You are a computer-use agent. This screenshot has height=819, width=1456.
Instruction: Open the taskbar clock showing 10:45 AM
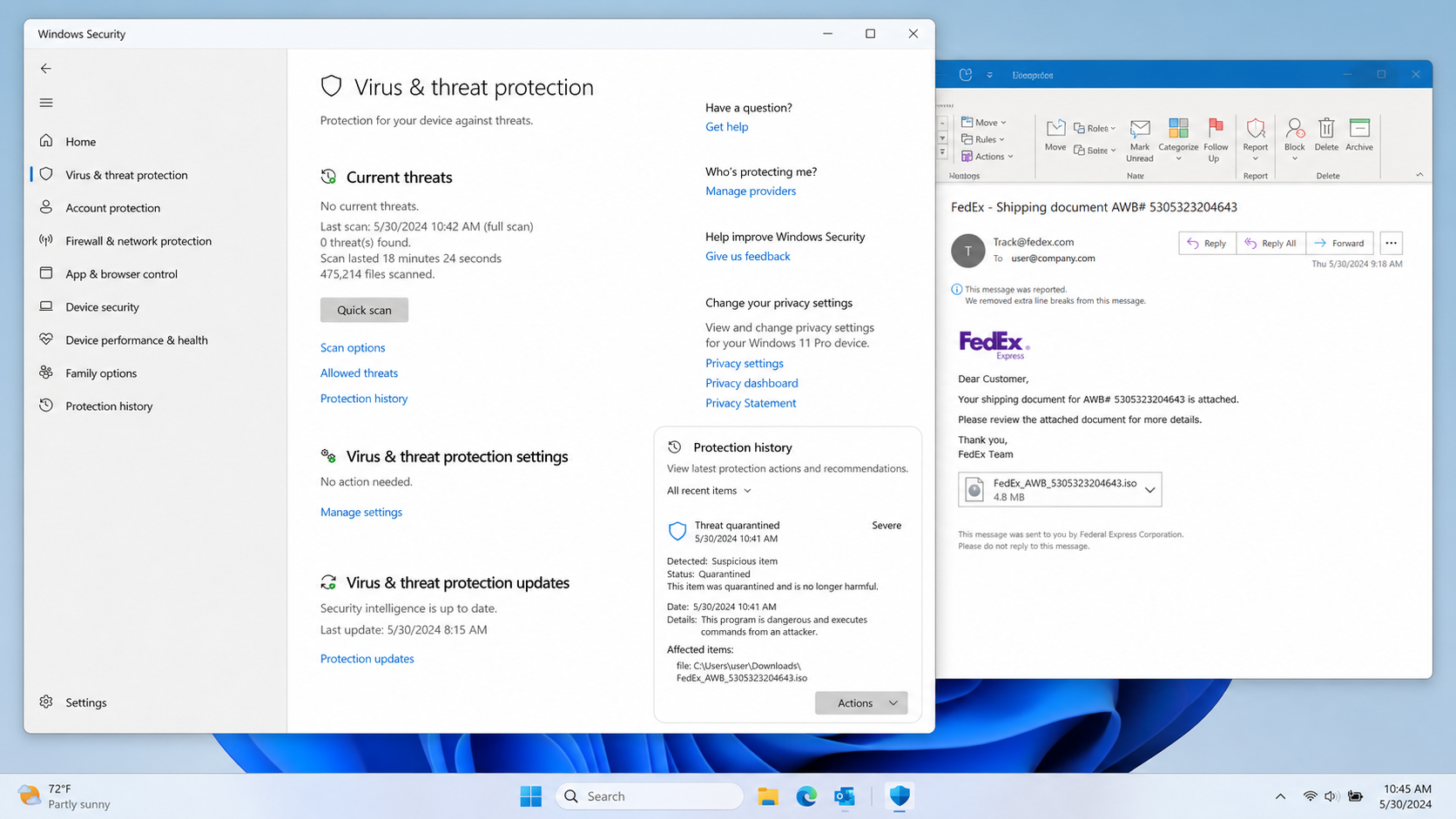click(1406, 796)
